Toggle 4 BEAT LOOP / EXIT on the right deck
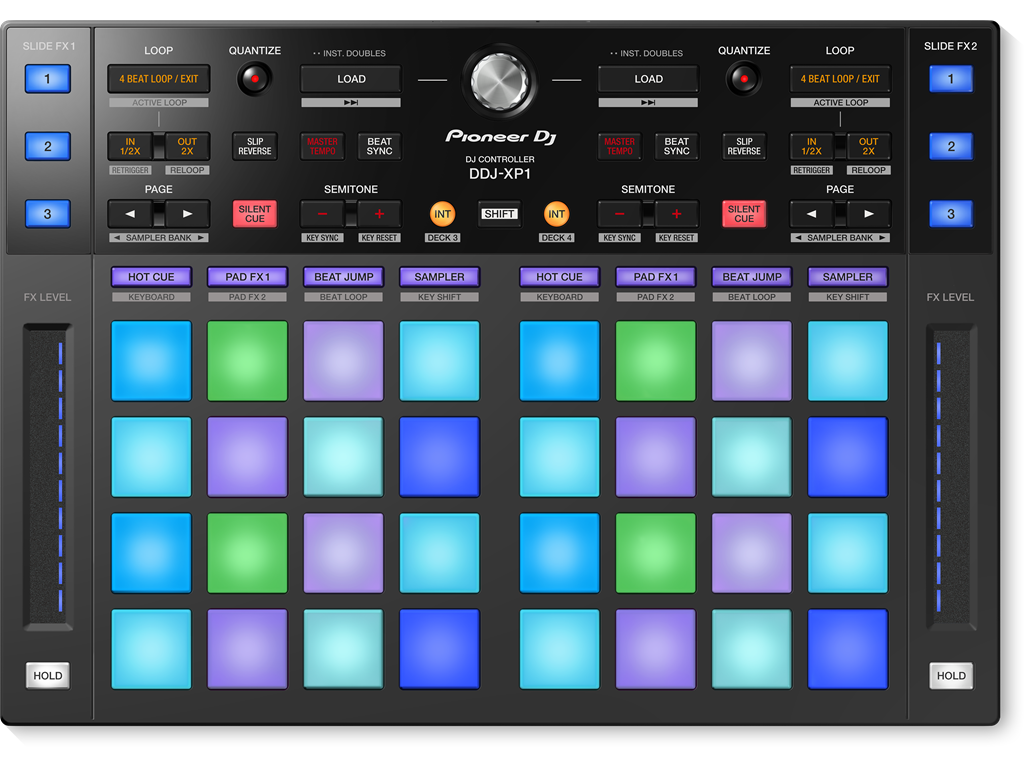1024x768 pixels. pyautogui.click(x=840, y=78)
